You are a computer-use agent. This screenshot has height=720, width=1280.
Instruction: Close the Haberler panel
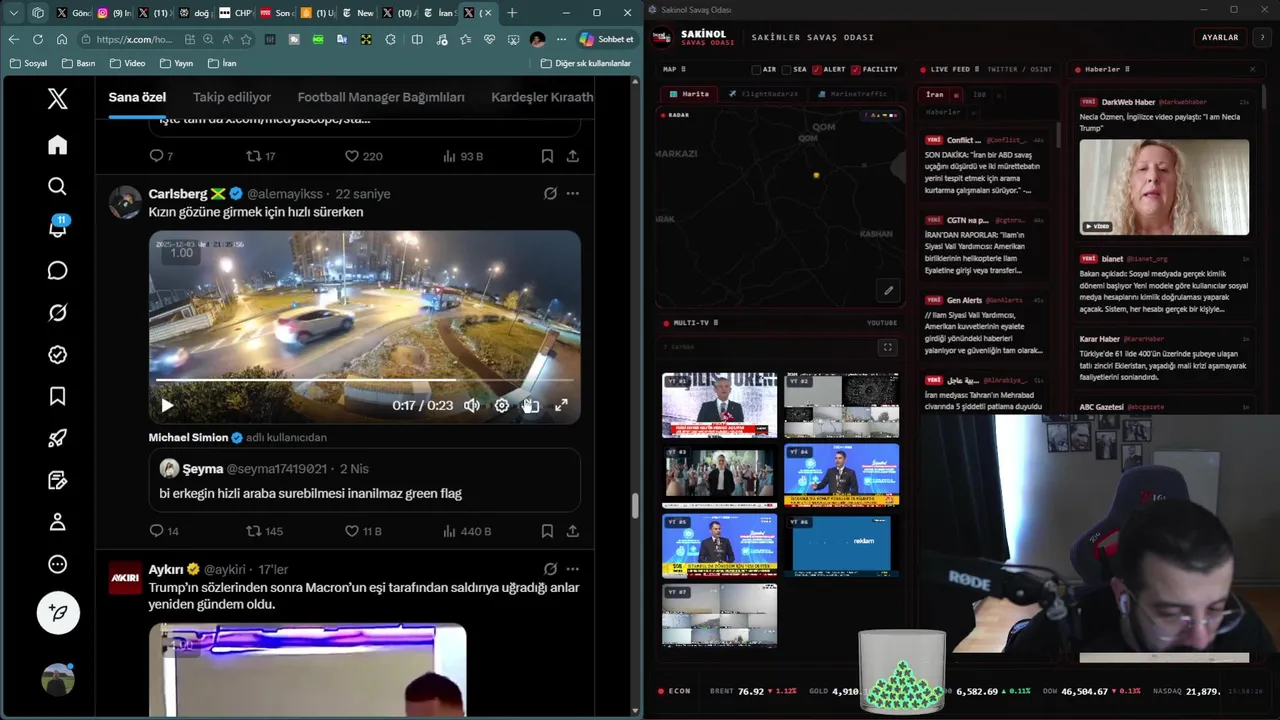(1252, 69)
